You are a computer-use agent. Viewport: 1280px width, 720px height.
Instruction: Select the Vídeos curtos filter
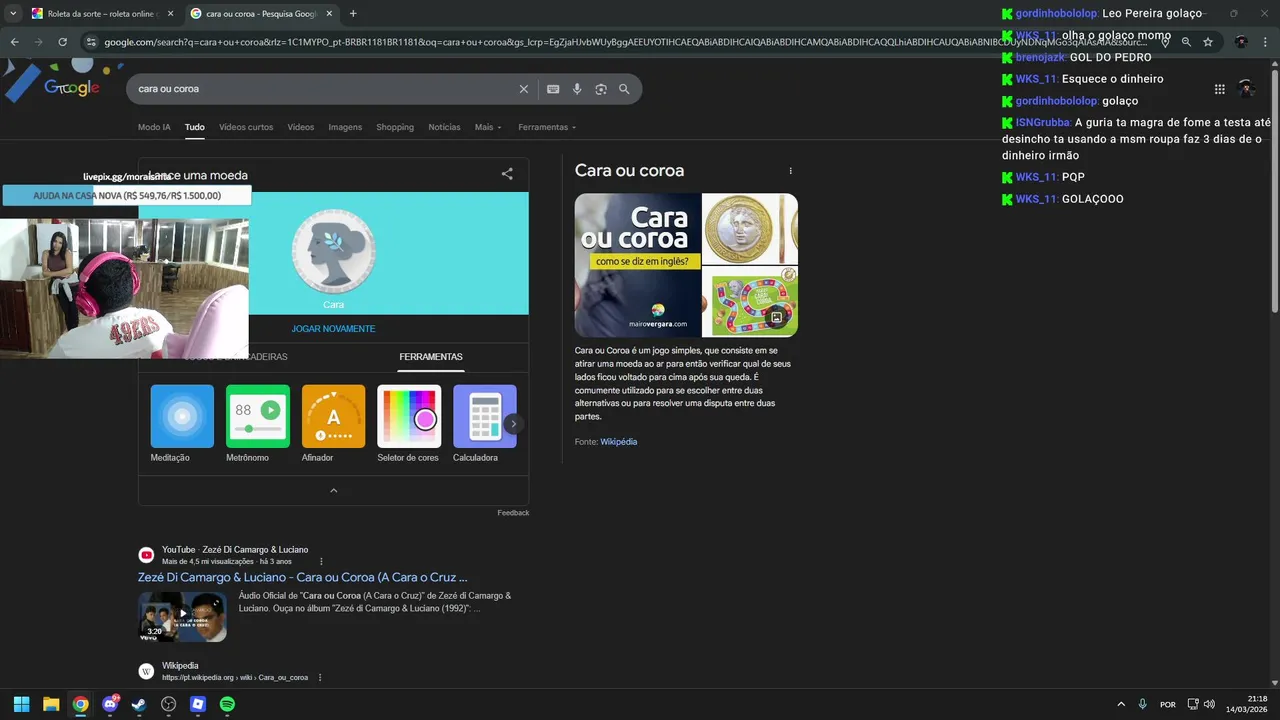[x=246, y=127]
